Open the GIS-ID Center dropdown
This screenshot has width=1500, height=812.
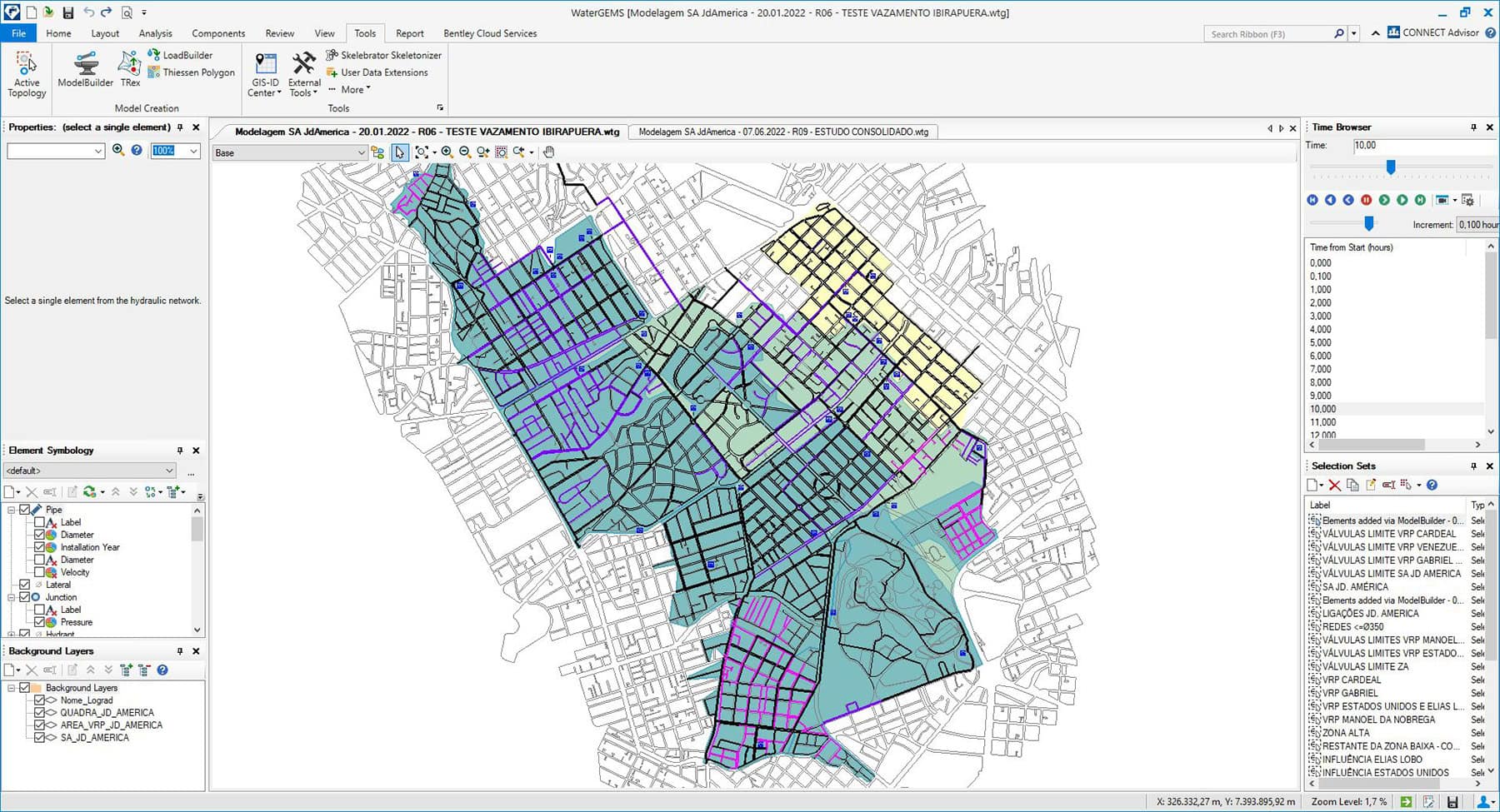pyautogui.click(x=266, y=74)
